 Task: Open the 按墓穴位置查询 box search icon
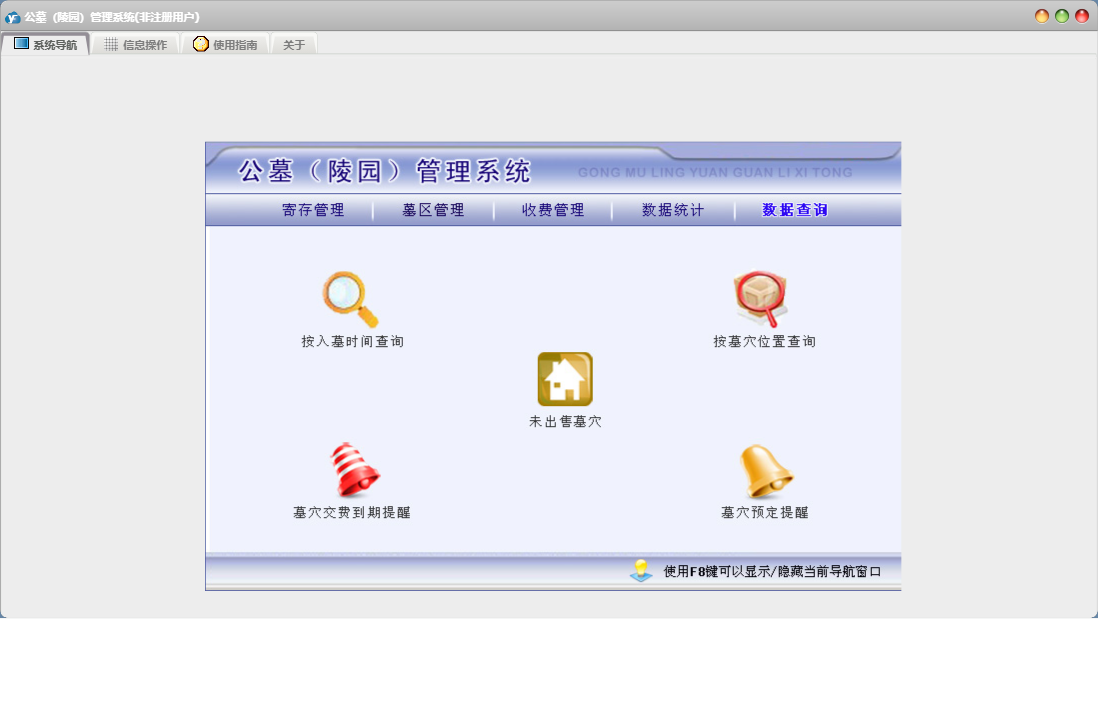point(760,300)
